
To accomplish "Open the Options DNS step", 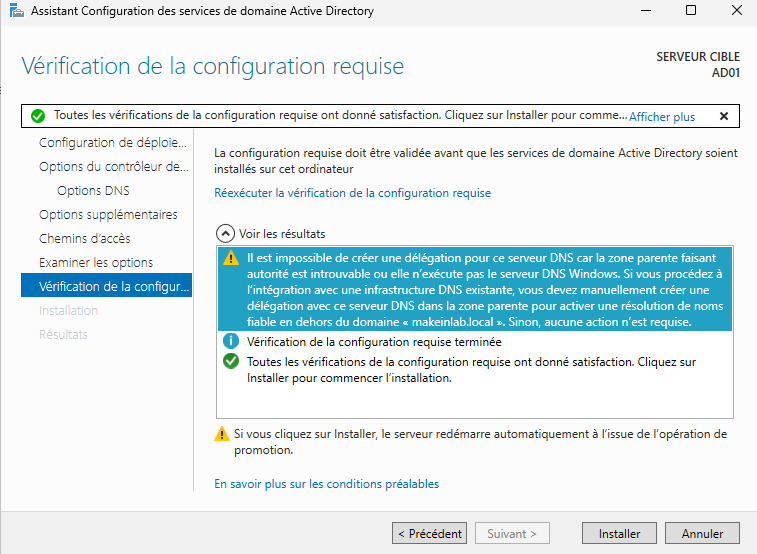I will coord(93,191).
